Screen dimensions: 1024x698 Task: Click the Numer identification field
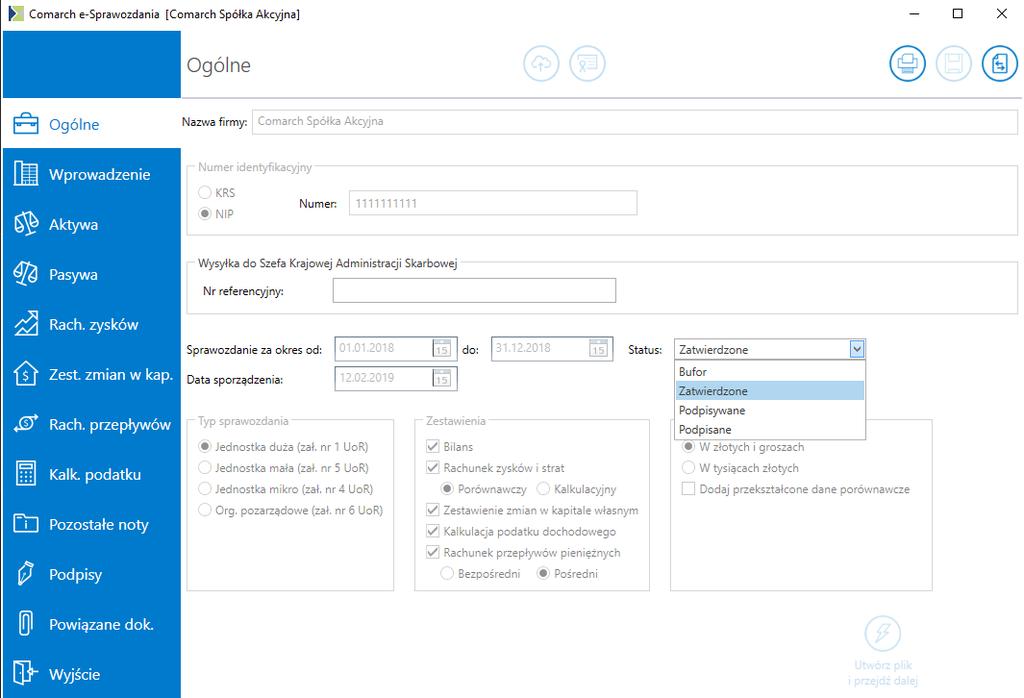493,203
